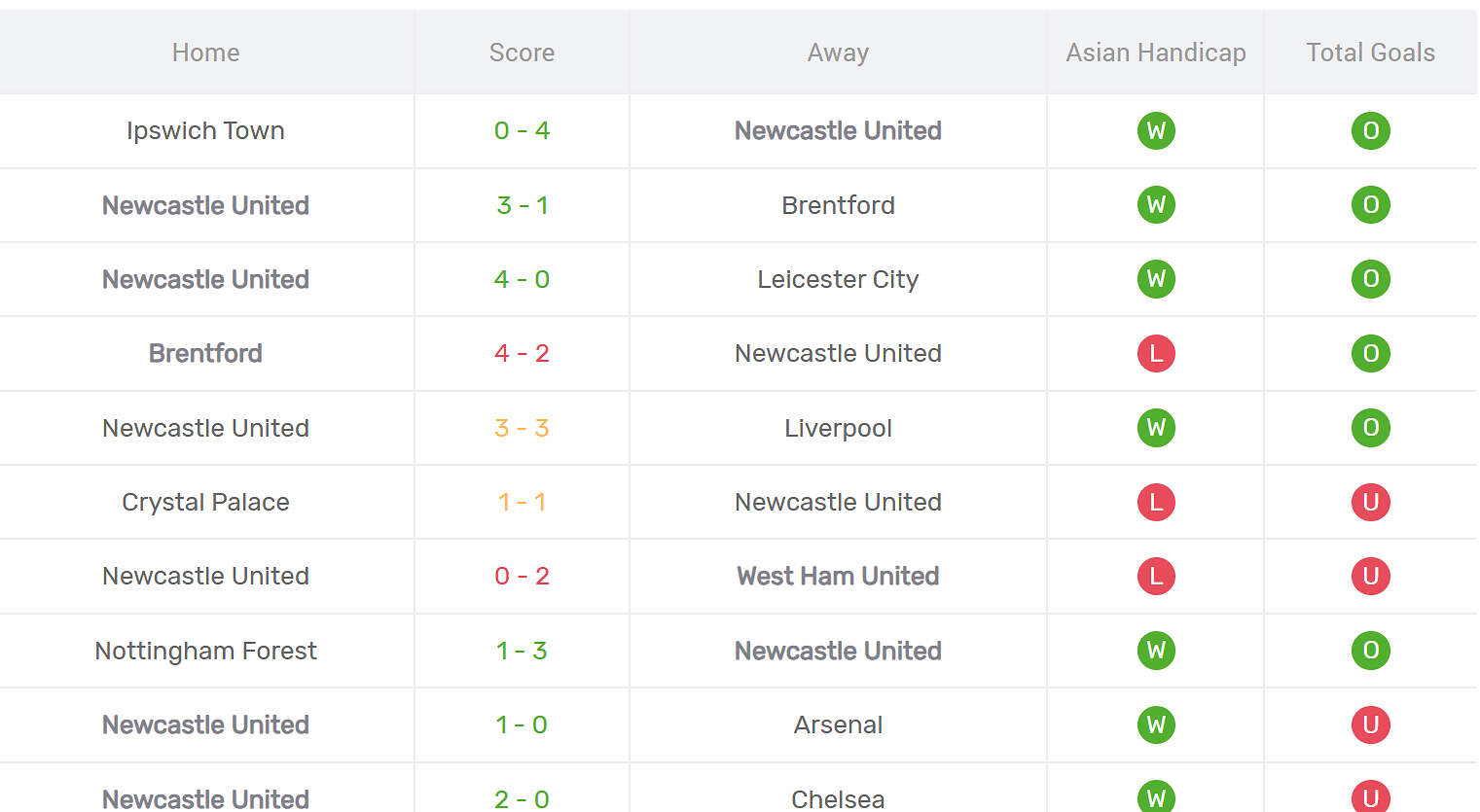Viewport: 1480px width, 812px height.
Task: Select the Nottingham Forest home team
Action: pyautogui.click(x=205, y=651)
